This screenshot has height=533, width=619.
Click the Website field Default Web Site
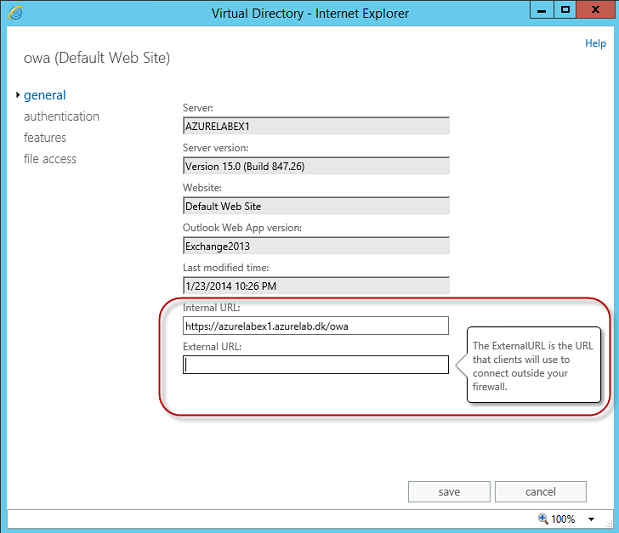[x=316, y=206]
